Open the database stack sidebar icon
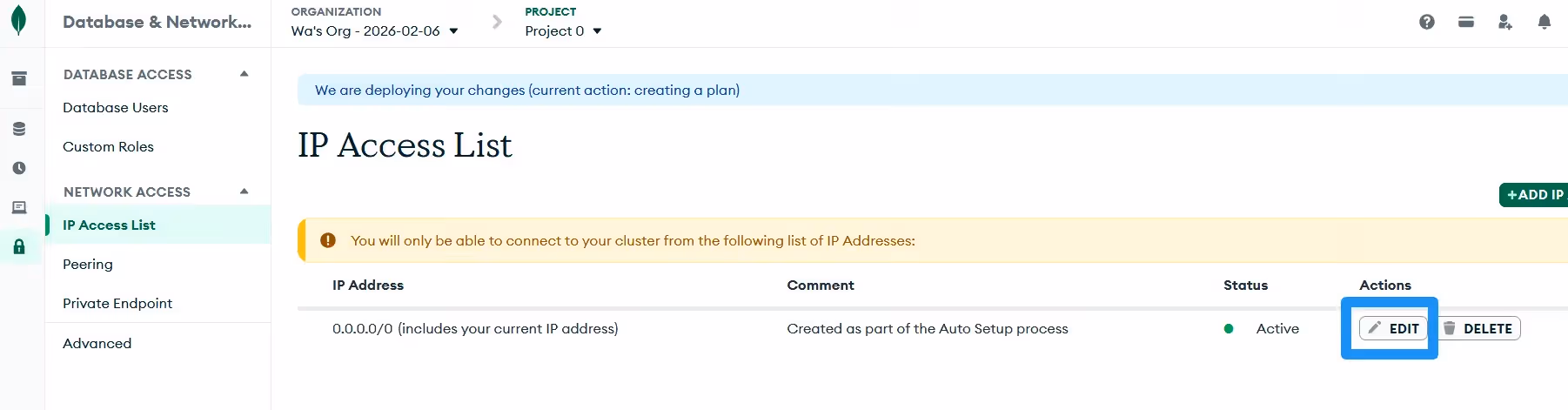The width and height of the screenshot is (1568, 410). coord(19,129)
